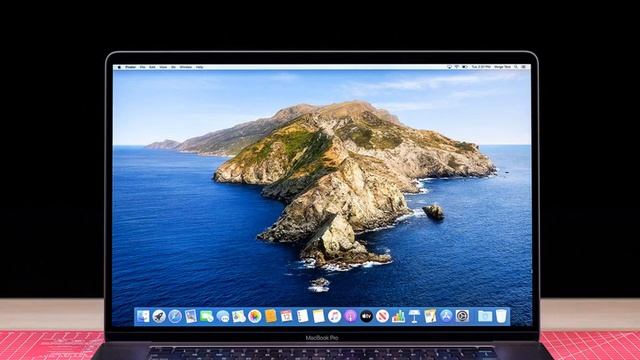Open the Go menu
640x360 pixels.
click(x=173, y=67)
